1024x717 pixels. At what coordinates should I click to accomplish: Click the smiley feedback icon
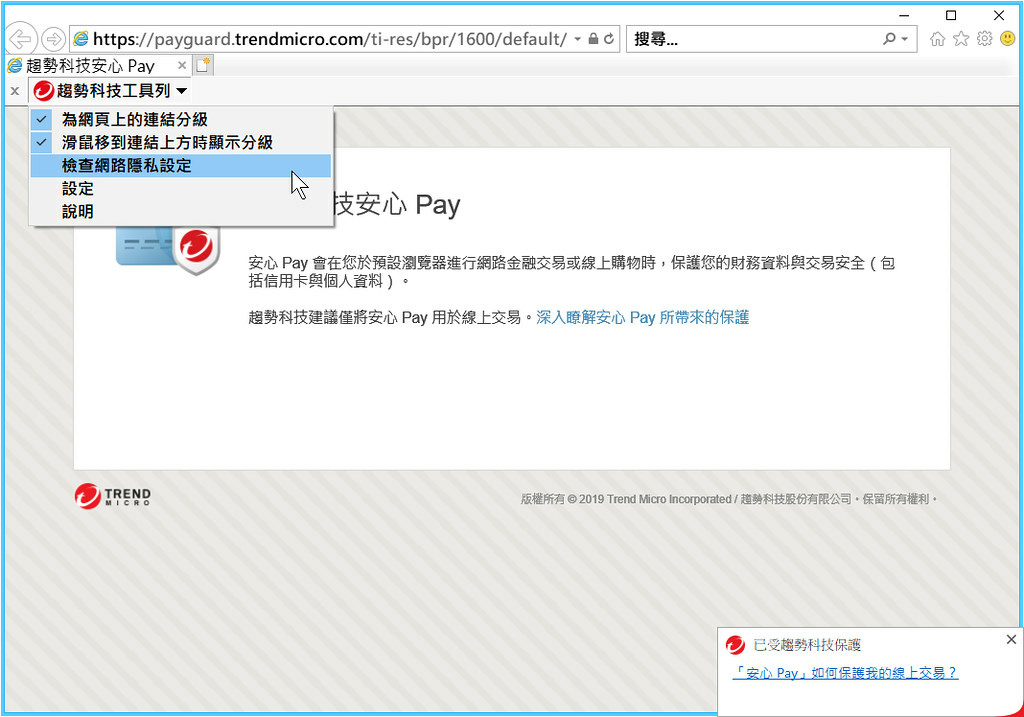1008,39
